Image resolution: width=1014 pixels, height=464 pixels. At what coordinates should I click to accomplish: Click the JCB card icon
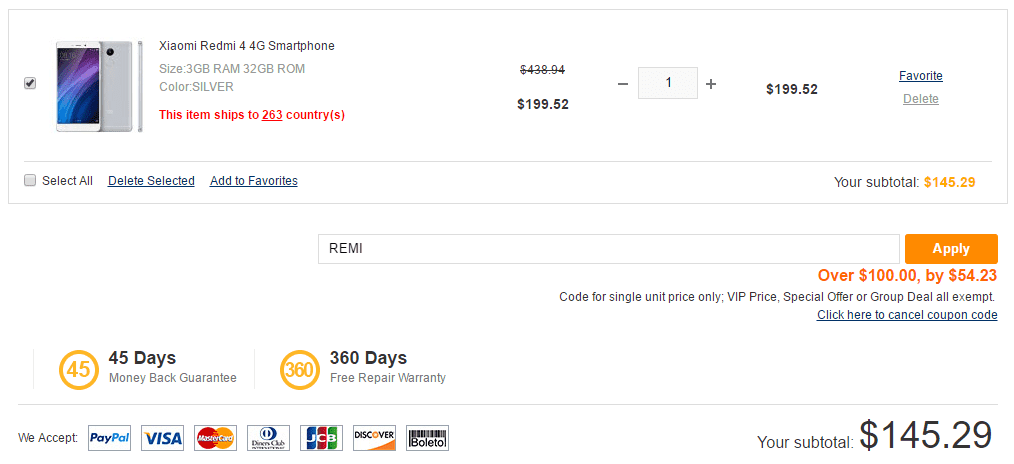point(321,438)
